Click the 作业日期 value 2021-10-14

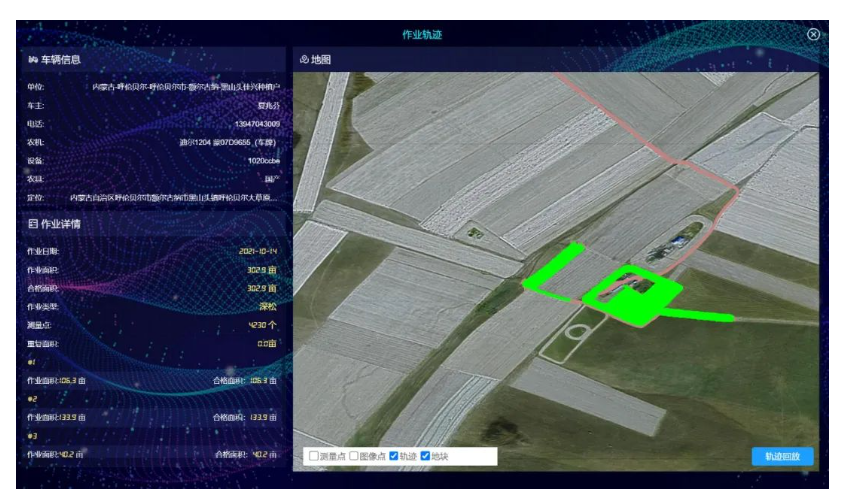pyautogui.click(x=257, y=251)
